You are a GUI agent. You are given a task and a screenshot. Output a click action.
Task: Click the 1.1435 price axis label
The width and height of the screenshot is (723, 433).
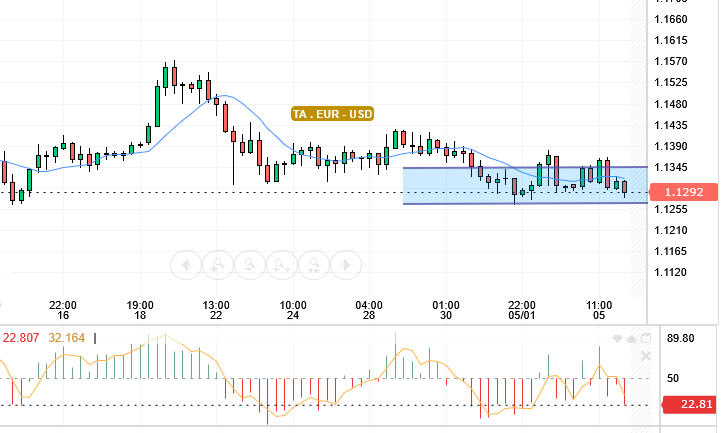pos(671,125)
